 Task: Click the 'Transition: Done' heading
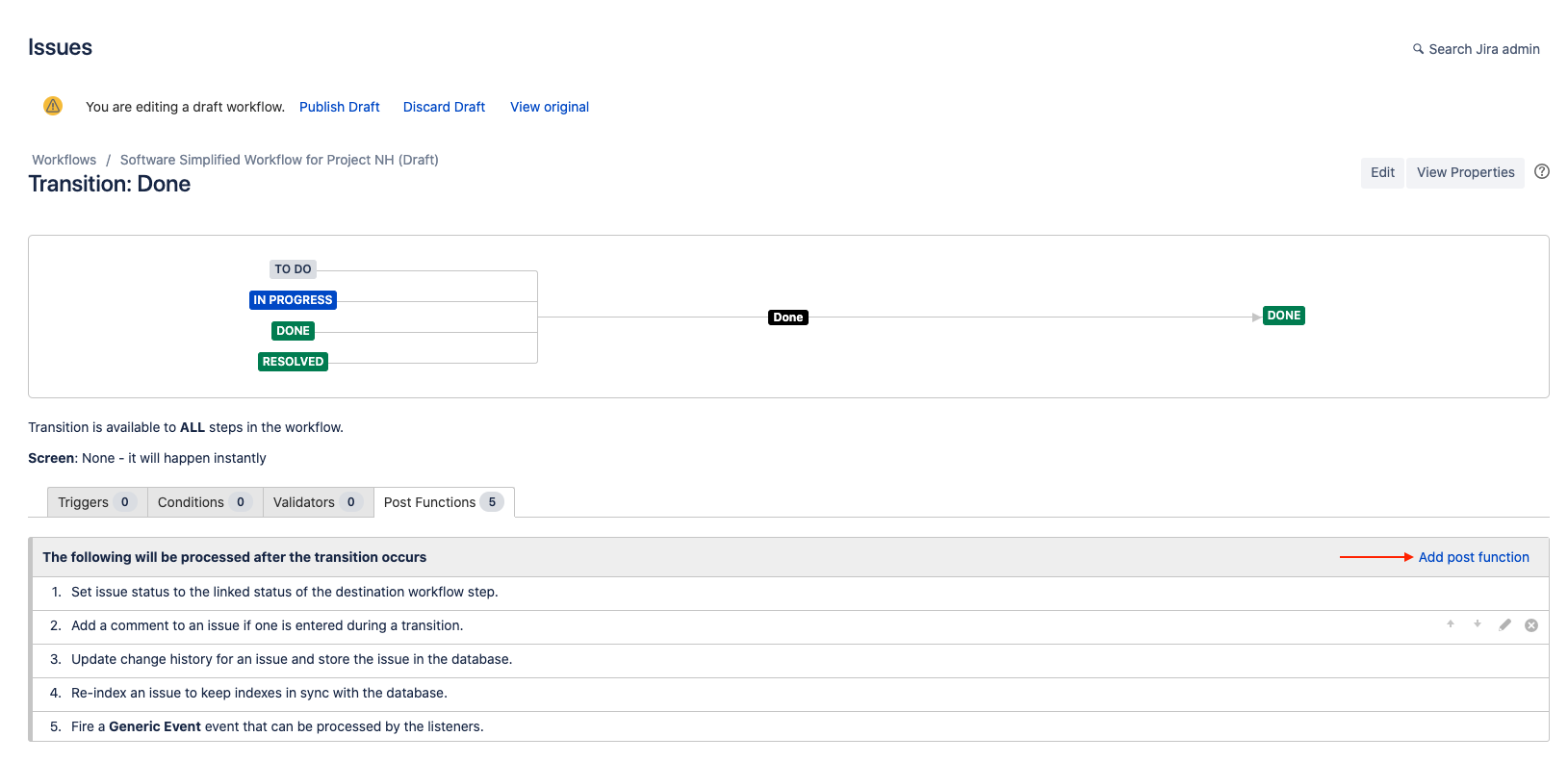pyautogui.click(x=110, y=184)
